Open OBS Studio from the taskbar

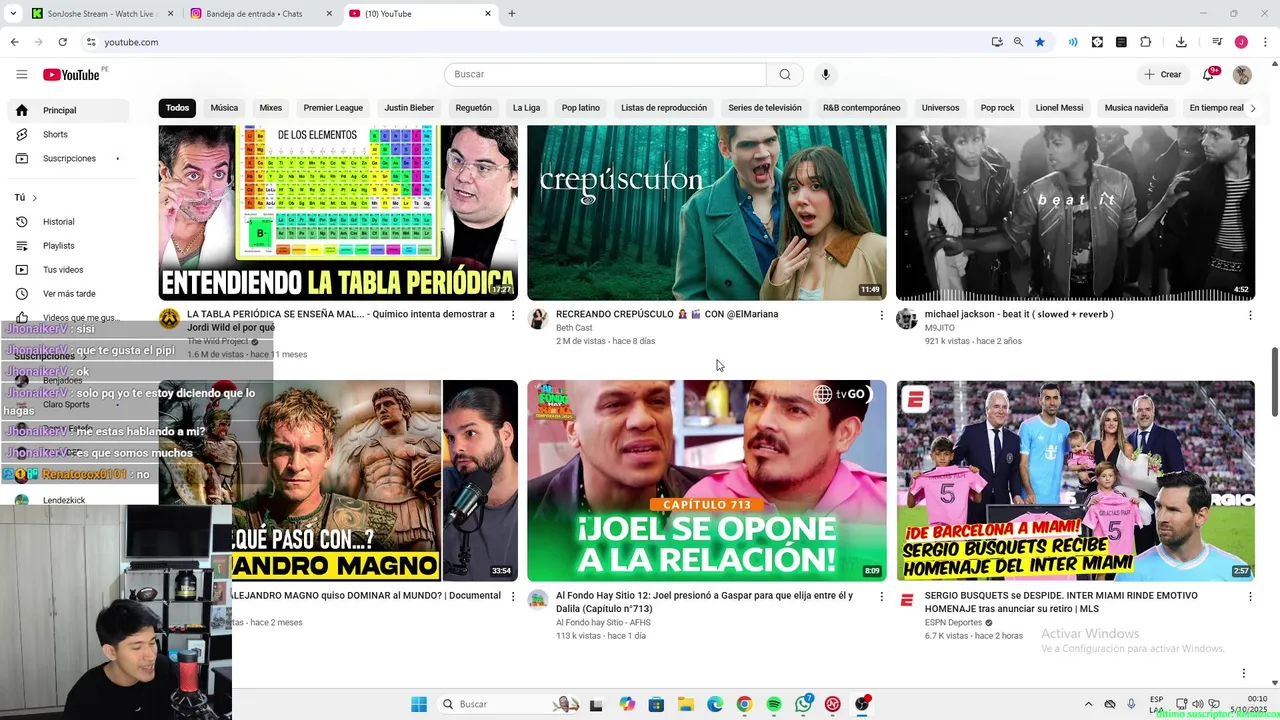click(x=862, y=704)
